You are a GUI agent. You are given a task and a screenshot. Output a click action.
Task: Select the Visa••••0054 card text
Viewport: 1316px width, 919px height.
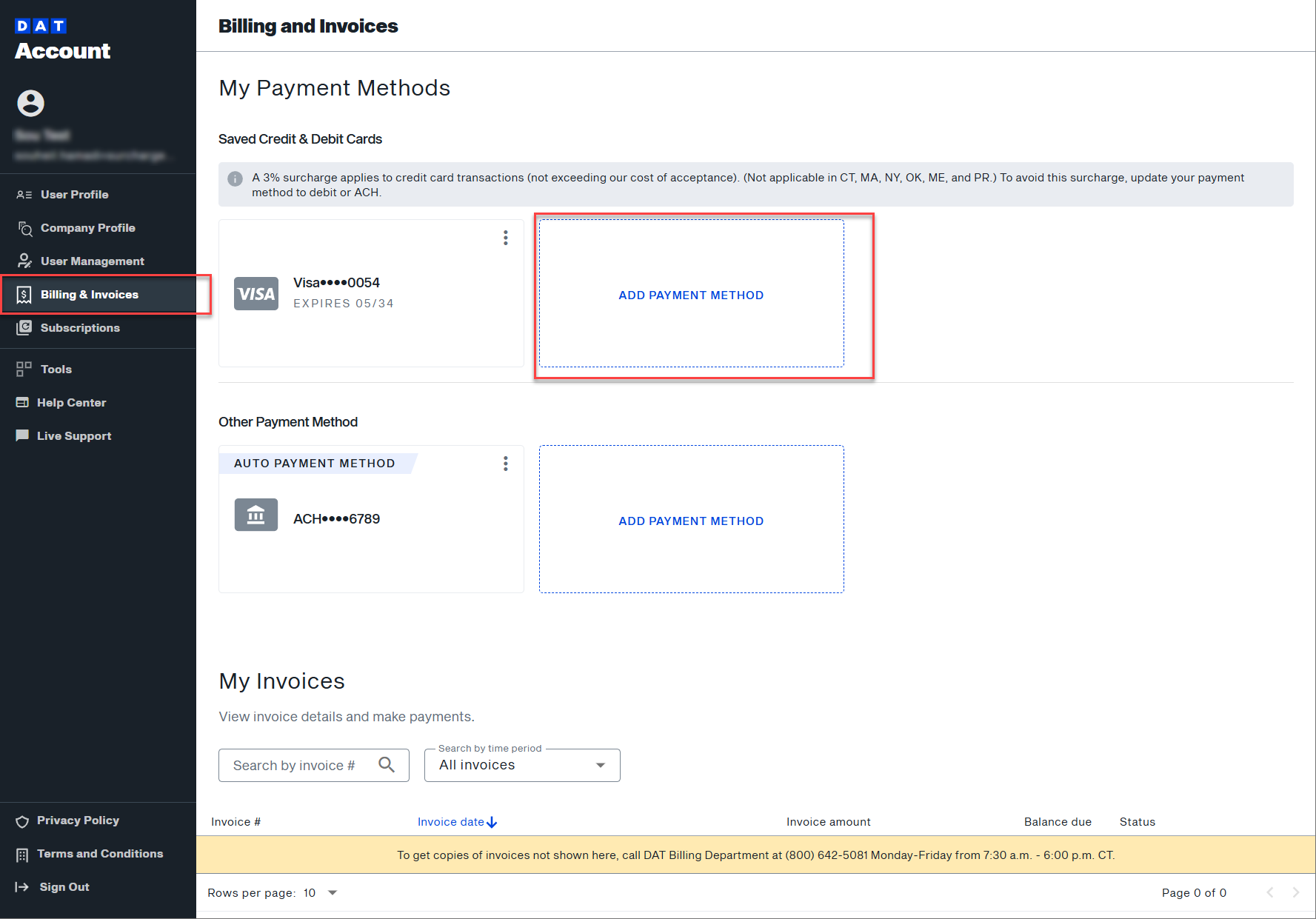point(336,282)
